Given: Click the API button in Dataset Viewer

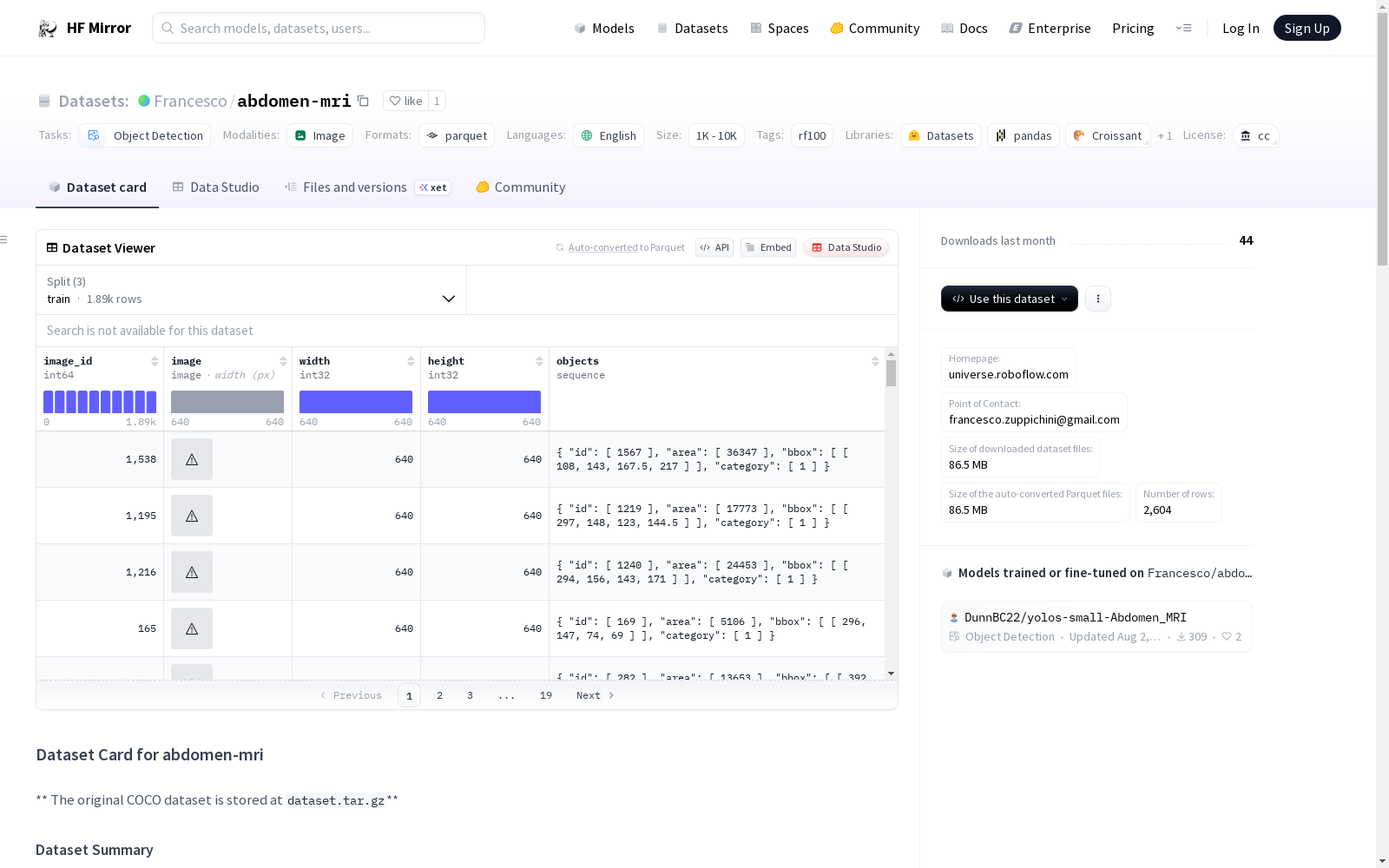Looking at the screenshot, I should point(714,247).
